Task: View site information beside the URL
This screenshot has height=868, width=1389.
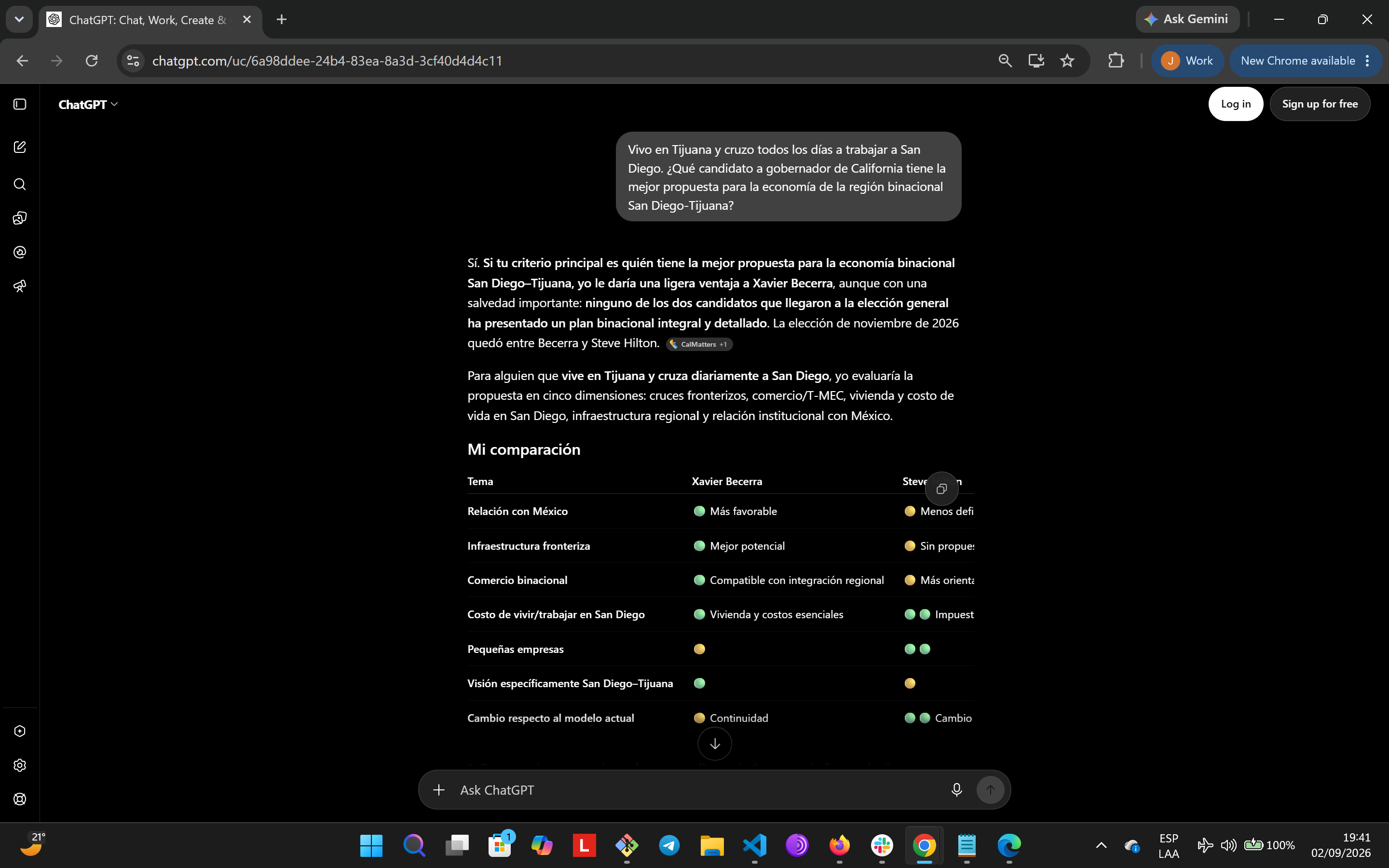Action: click(x=133, y=61)
